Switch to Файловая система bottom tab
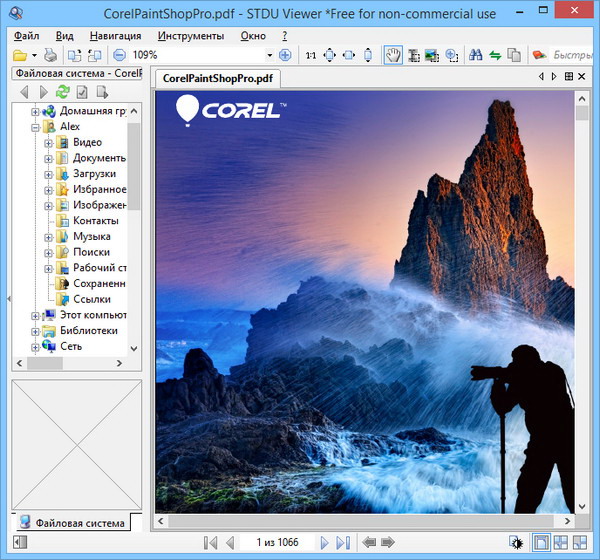 tap(72, 523)
